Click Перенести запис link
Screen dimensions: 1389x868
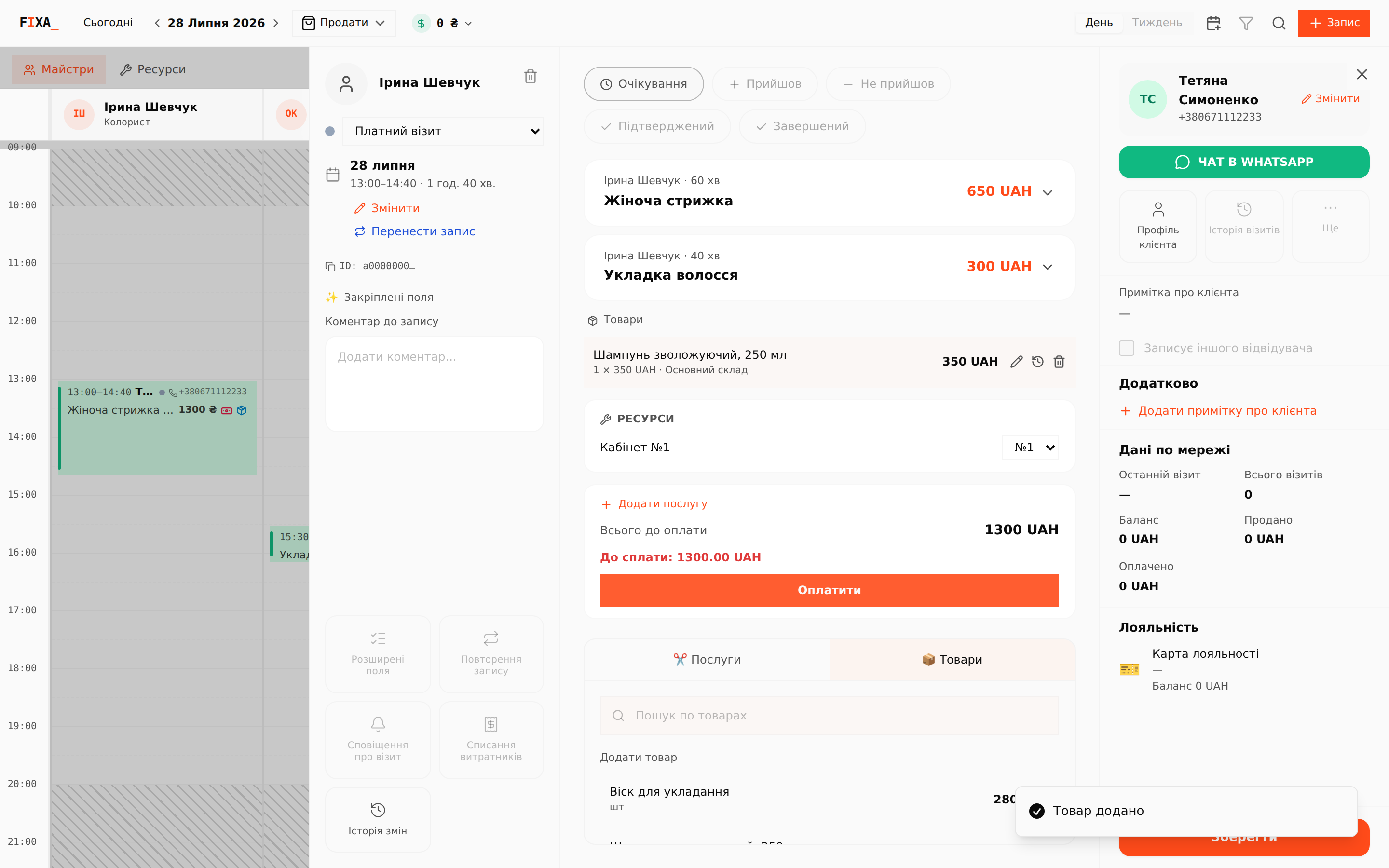[x=414, y=231]
